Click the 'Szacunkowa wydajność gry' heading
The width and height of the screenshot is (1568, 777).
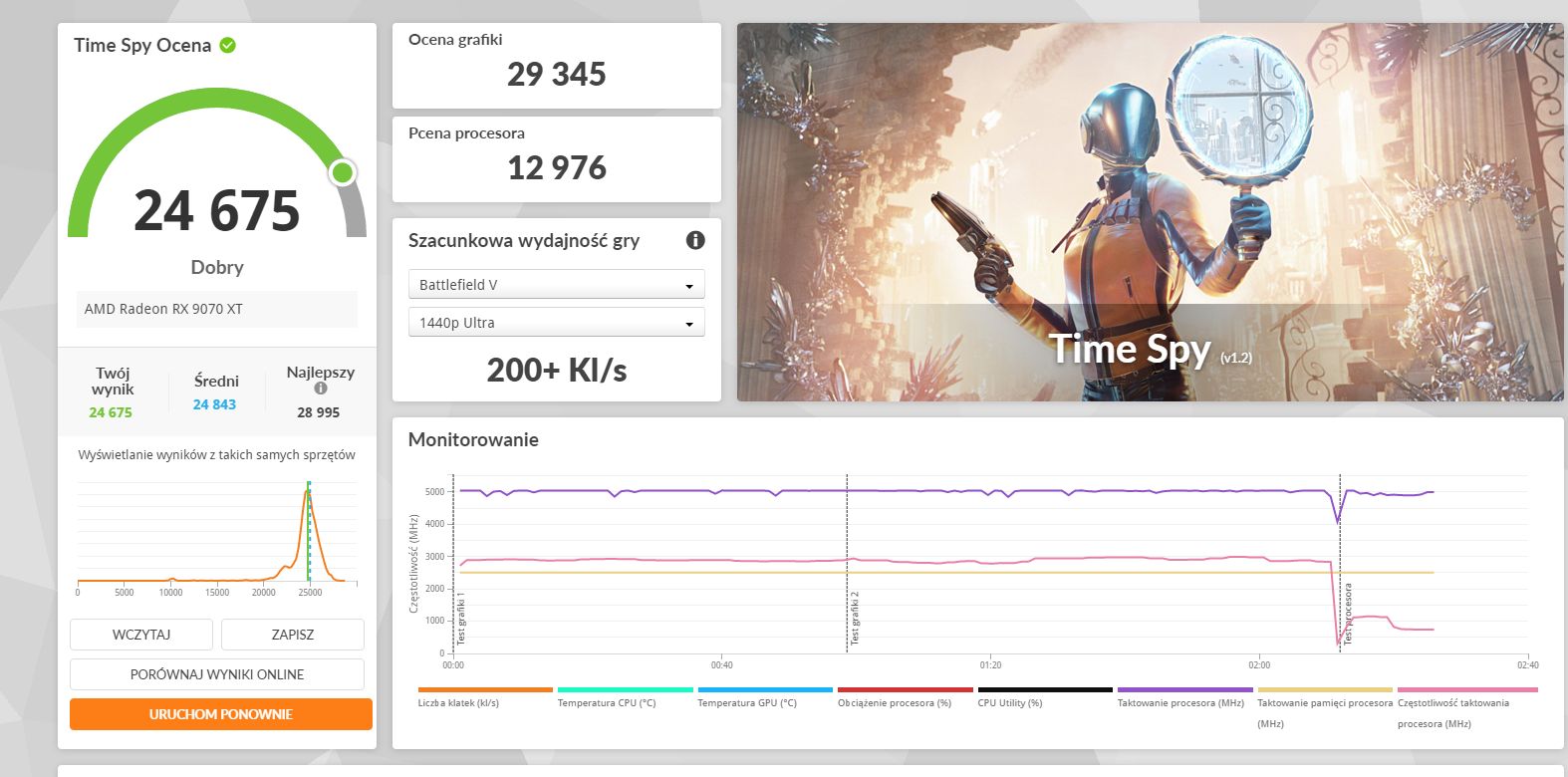pyautogui.click(x=524, y=241)
